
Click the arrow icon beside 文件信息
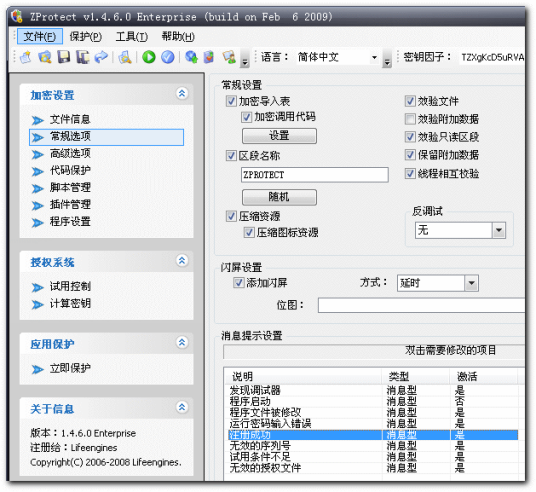(x=38, y=120)
